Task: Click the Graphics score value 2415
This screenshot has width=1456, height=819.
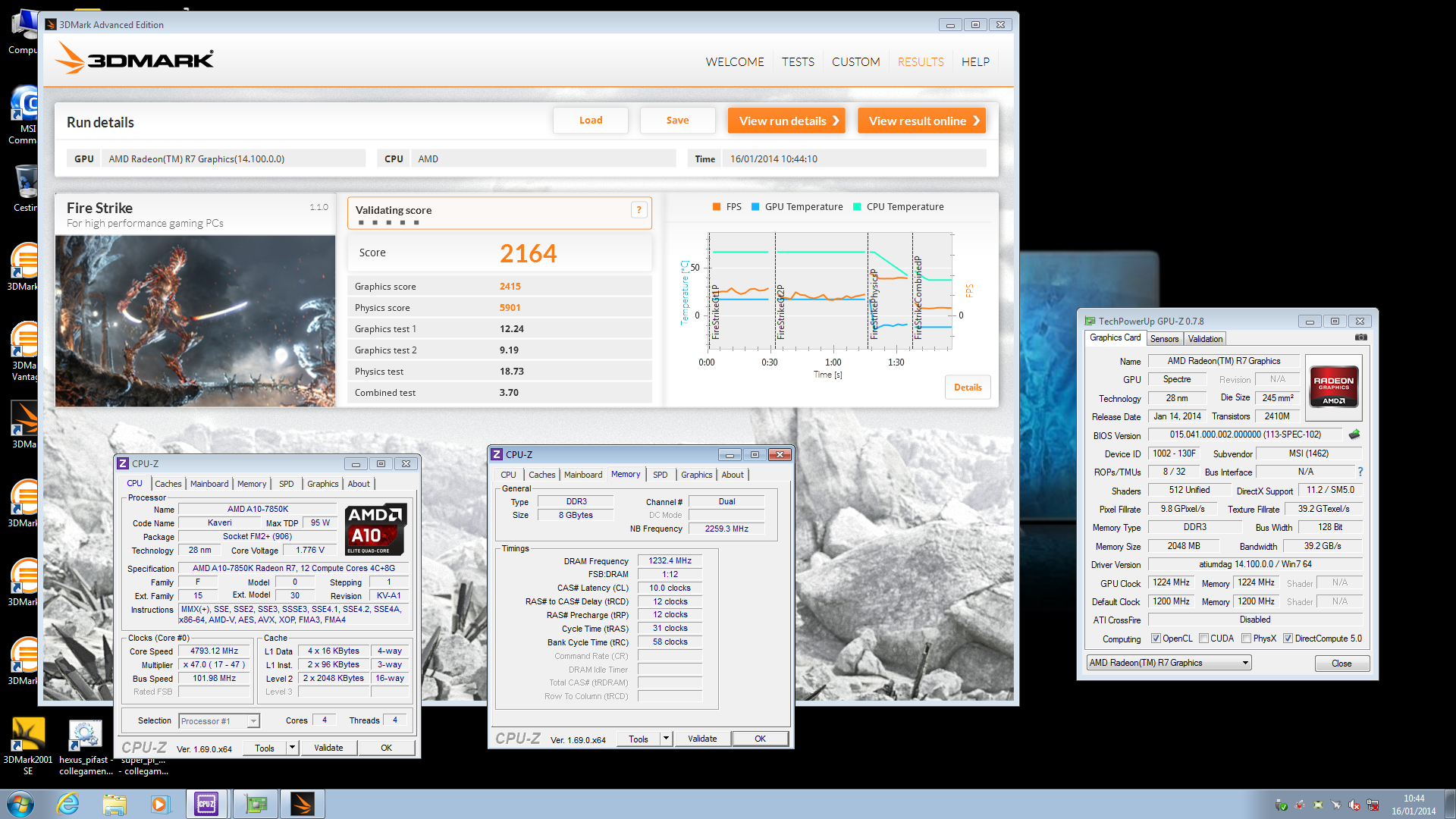Action: [510, 287]
